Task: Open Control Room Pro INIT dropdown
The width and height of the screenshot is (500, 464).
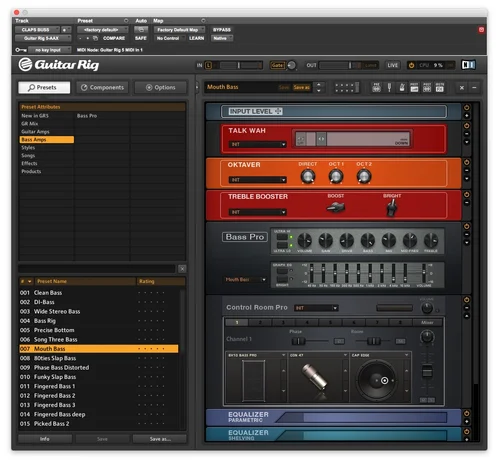Action: tap(316, 308)
